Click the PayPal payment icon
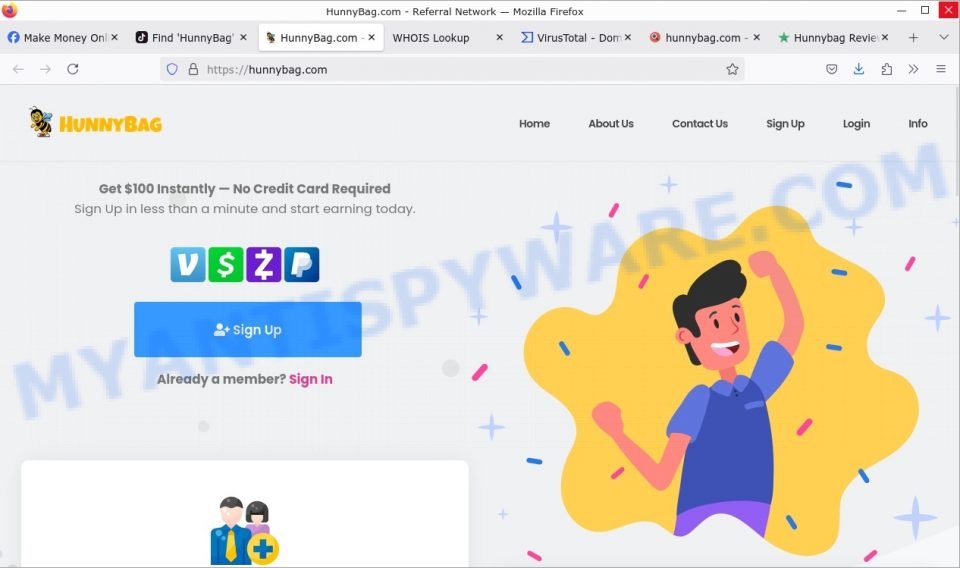Viewport: 960px width, 568px height. 301,264
